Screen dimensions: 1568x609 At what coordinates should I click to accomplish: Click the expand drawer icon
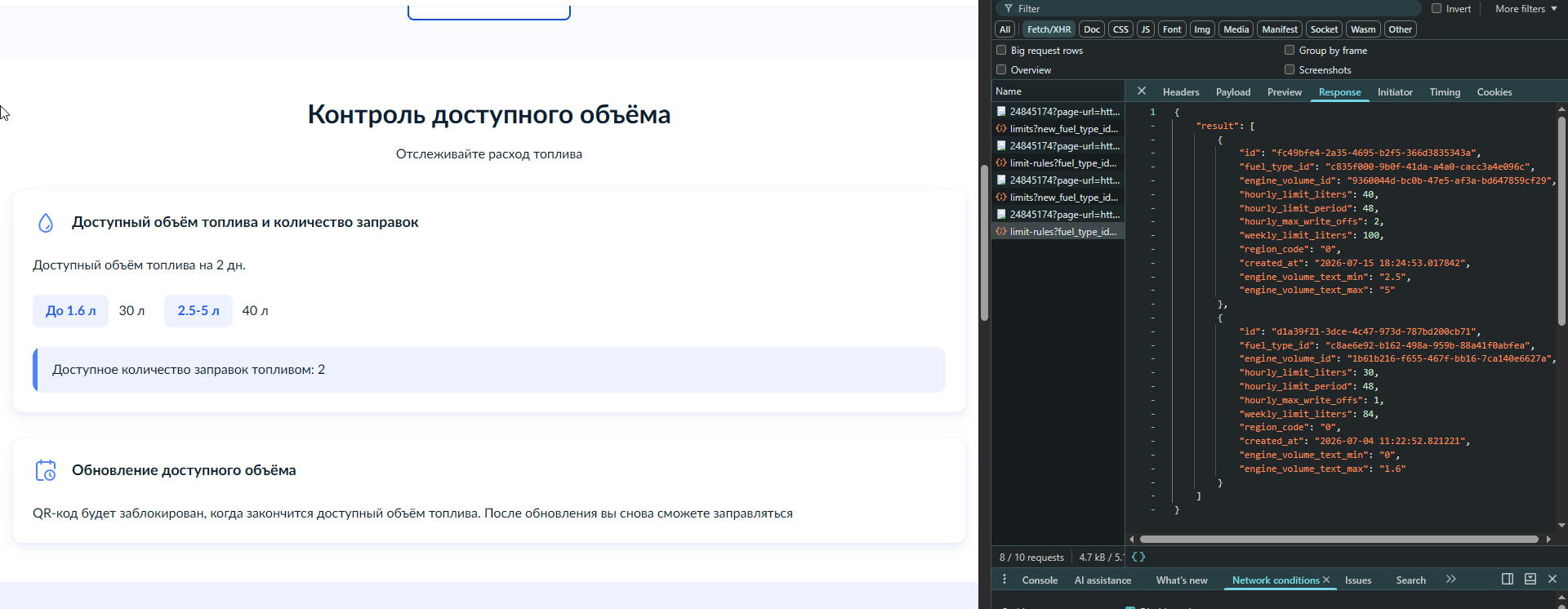pyautogui.click(x=1530, y=579)
